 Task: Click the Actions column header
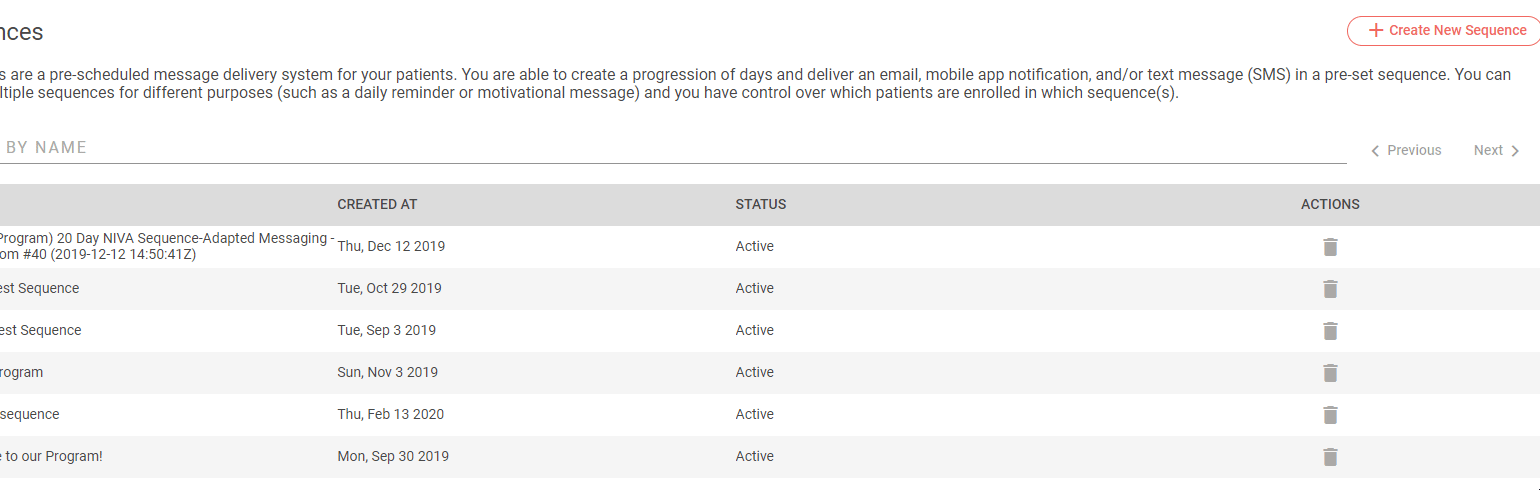point(1330,204)
